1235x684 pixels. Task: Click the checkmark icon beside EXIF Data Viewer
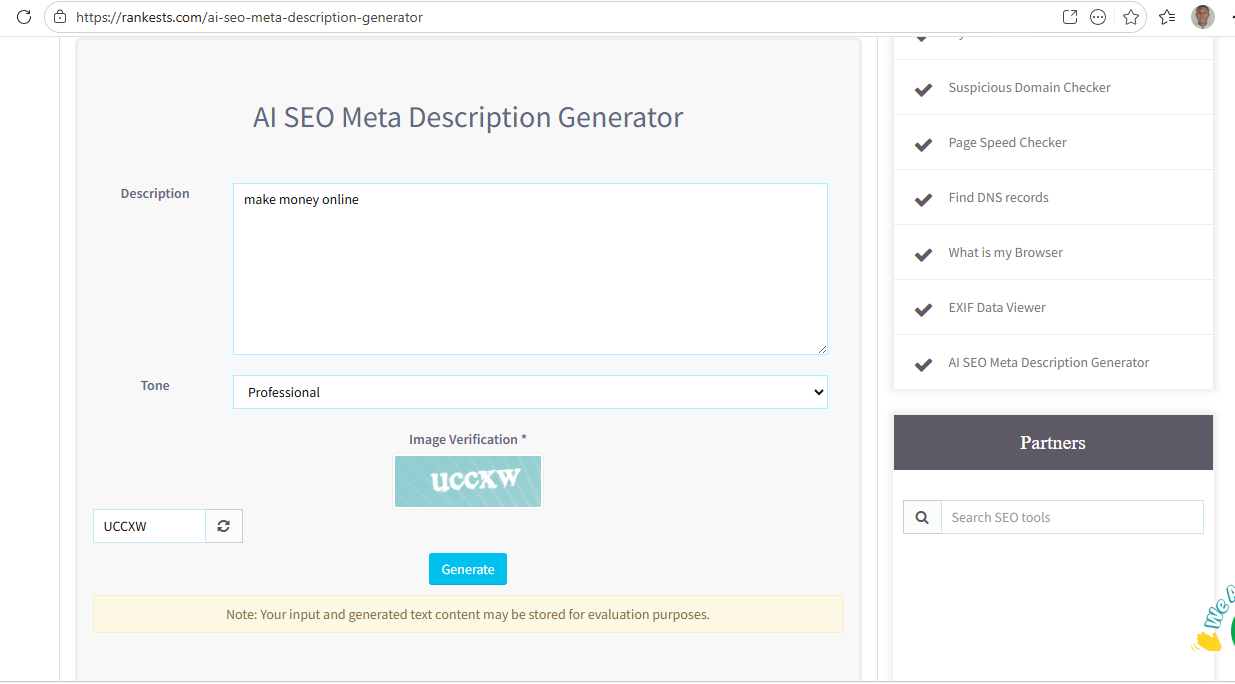click(x=924, y=309)
